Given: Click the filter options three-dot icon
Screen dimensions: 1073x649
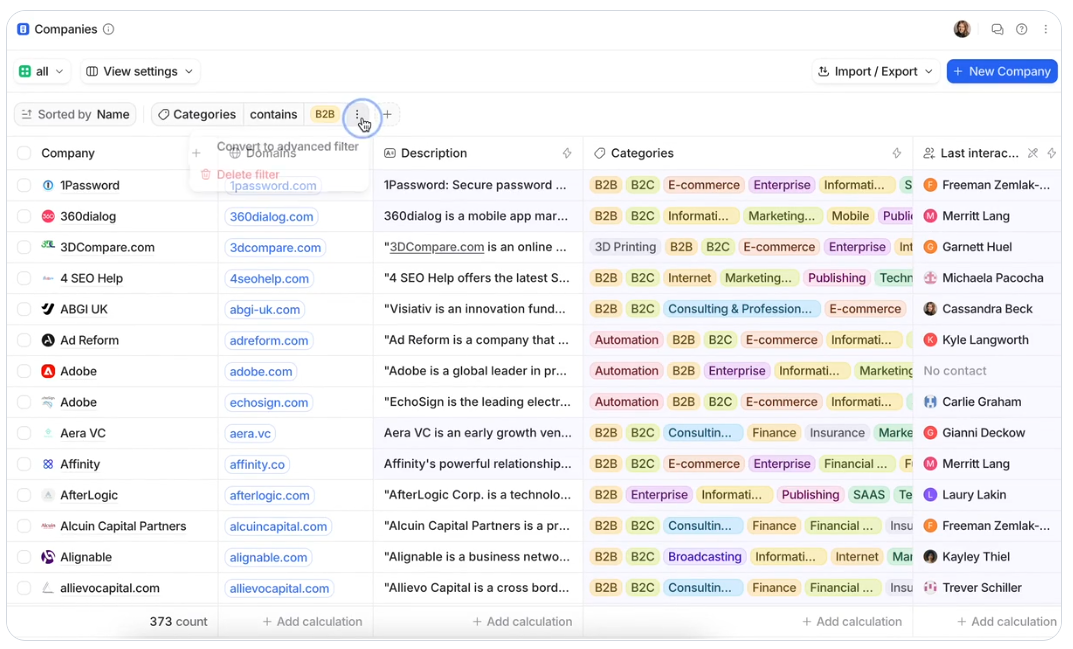Looking at the screenshot, I should [357, 114].
